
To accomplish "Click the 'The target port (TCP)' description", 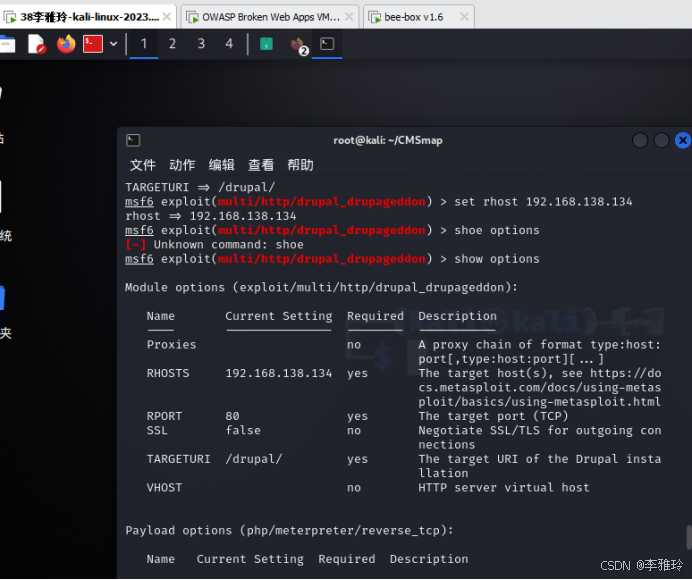I will tap(493, 416).
